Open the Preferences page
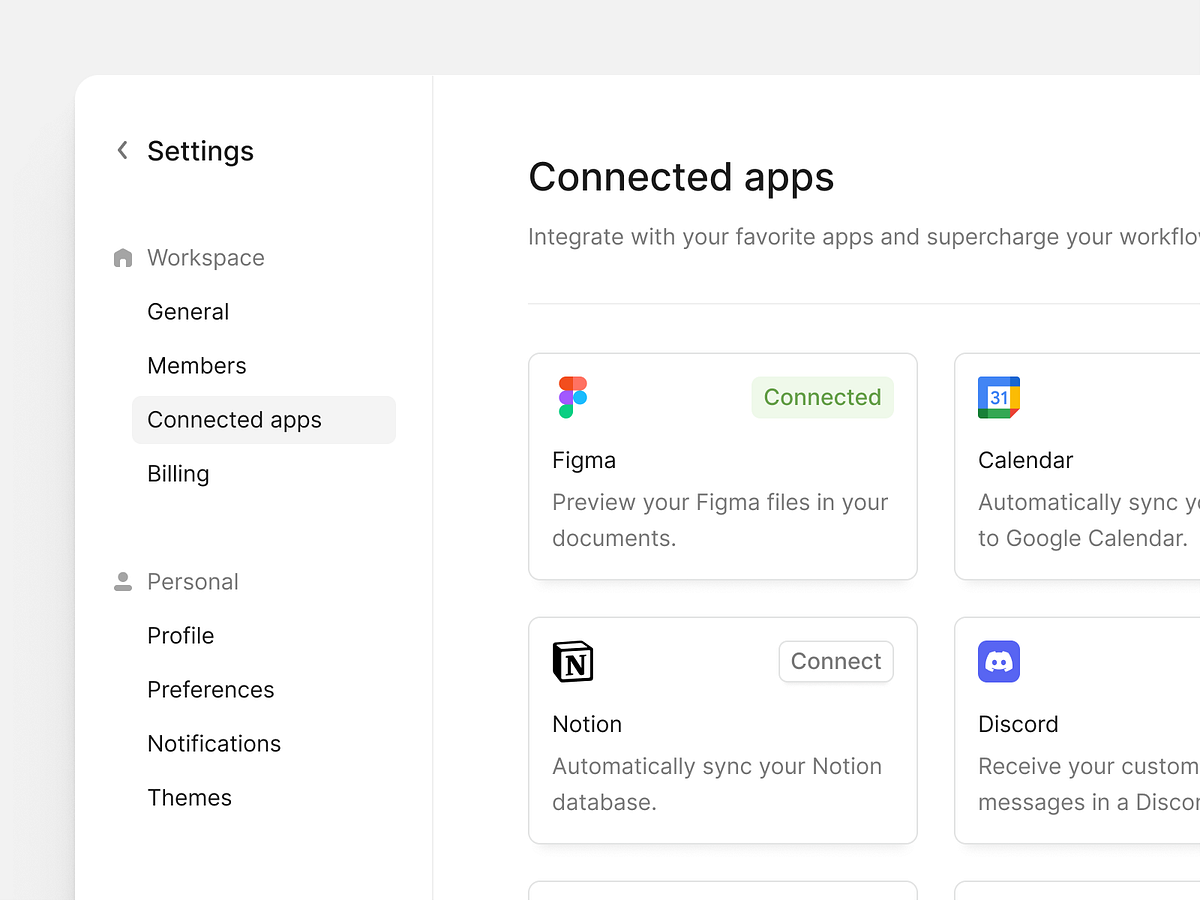 point(210,690)
